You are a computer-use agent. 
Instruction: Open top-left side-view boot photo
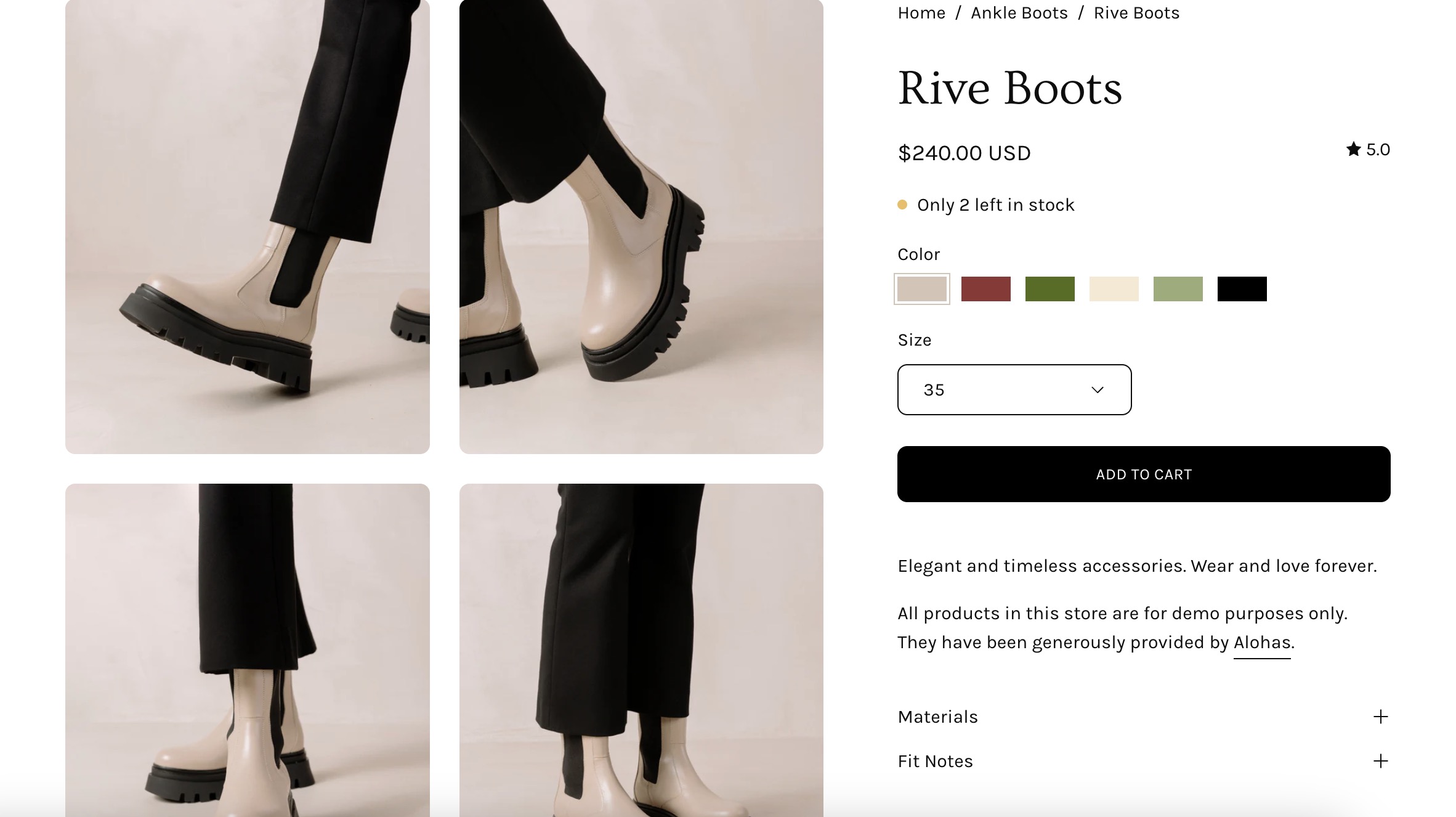click(247, 227)
